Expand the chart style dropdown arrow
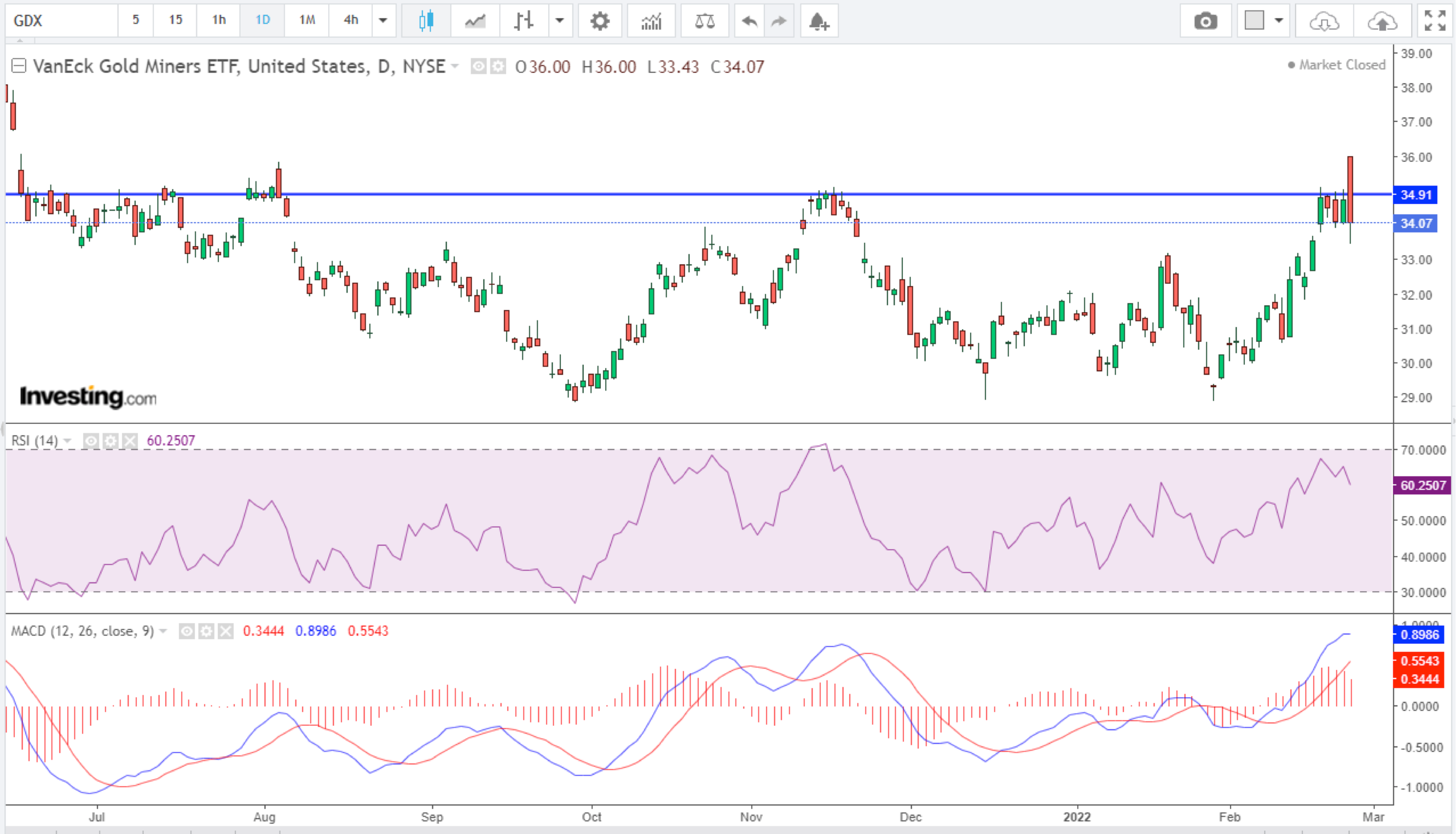This screenshot has width=1456, height=834. click(x=560, y=21)
